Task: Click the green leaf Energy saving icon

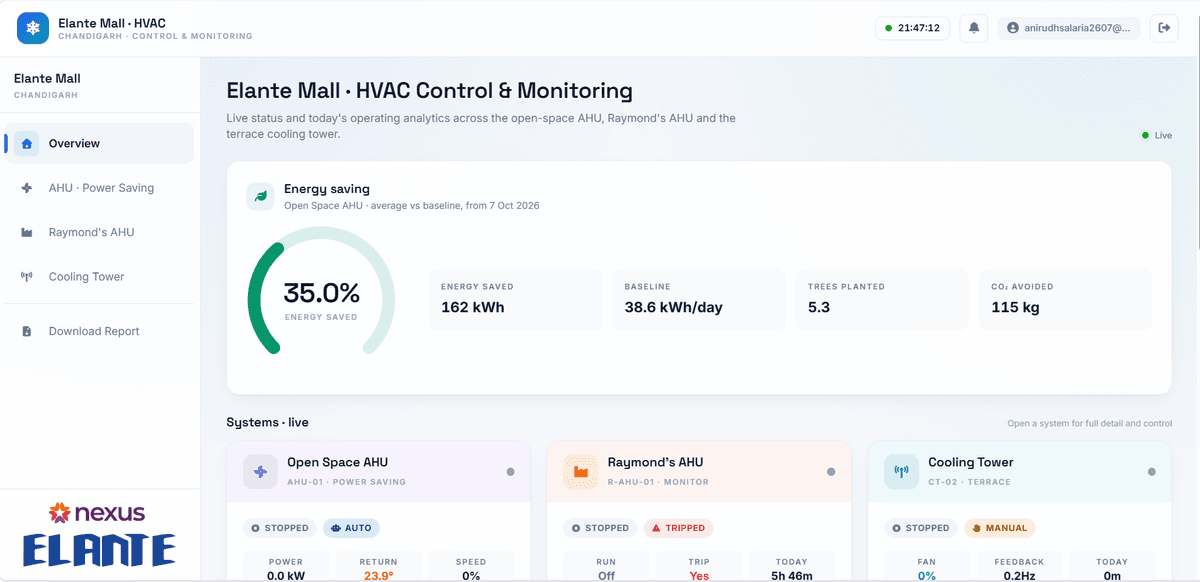Action: [261, 196]
